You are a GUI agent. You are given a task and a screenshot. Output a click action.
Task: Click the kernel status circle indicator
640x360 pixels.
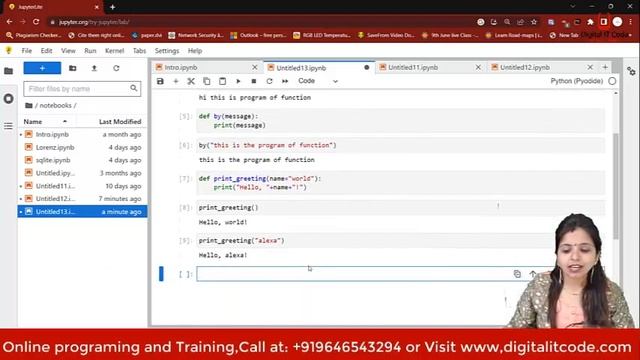(612, 81)
